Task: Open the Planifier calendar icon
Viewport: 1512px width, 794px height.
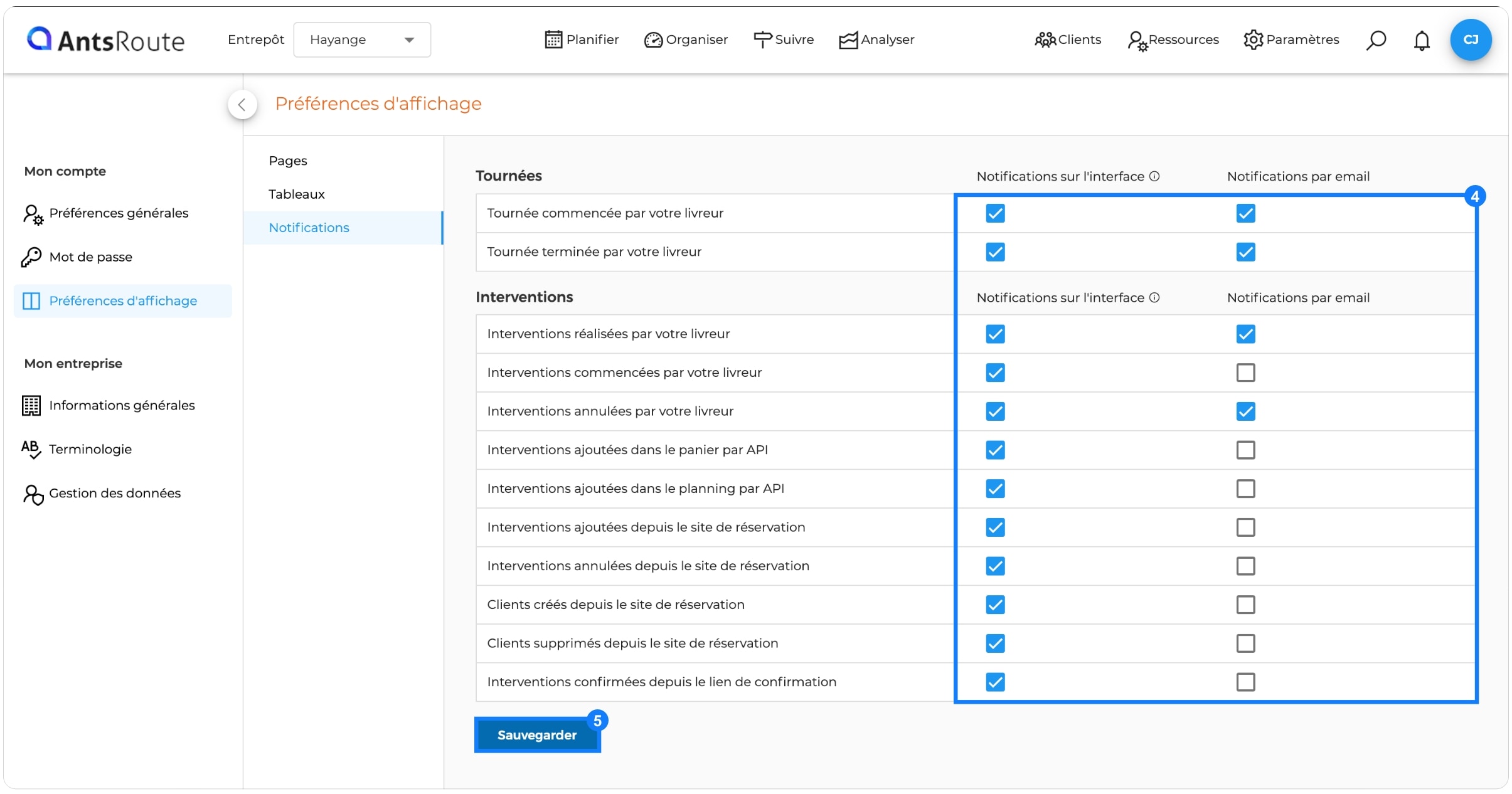Action: [553, 40]
